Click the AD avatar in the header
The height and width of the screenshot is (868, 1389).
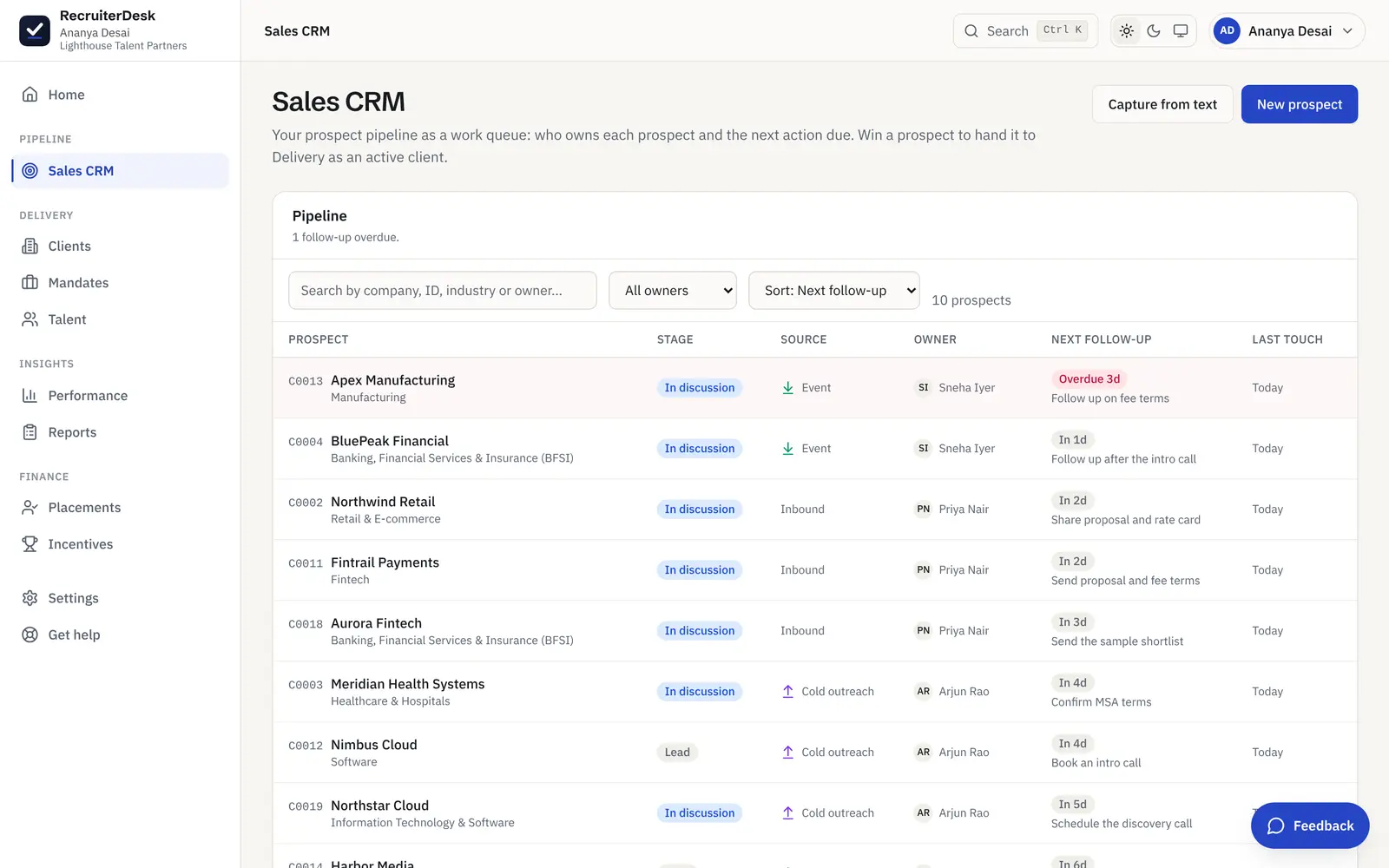click(1227, 30)
